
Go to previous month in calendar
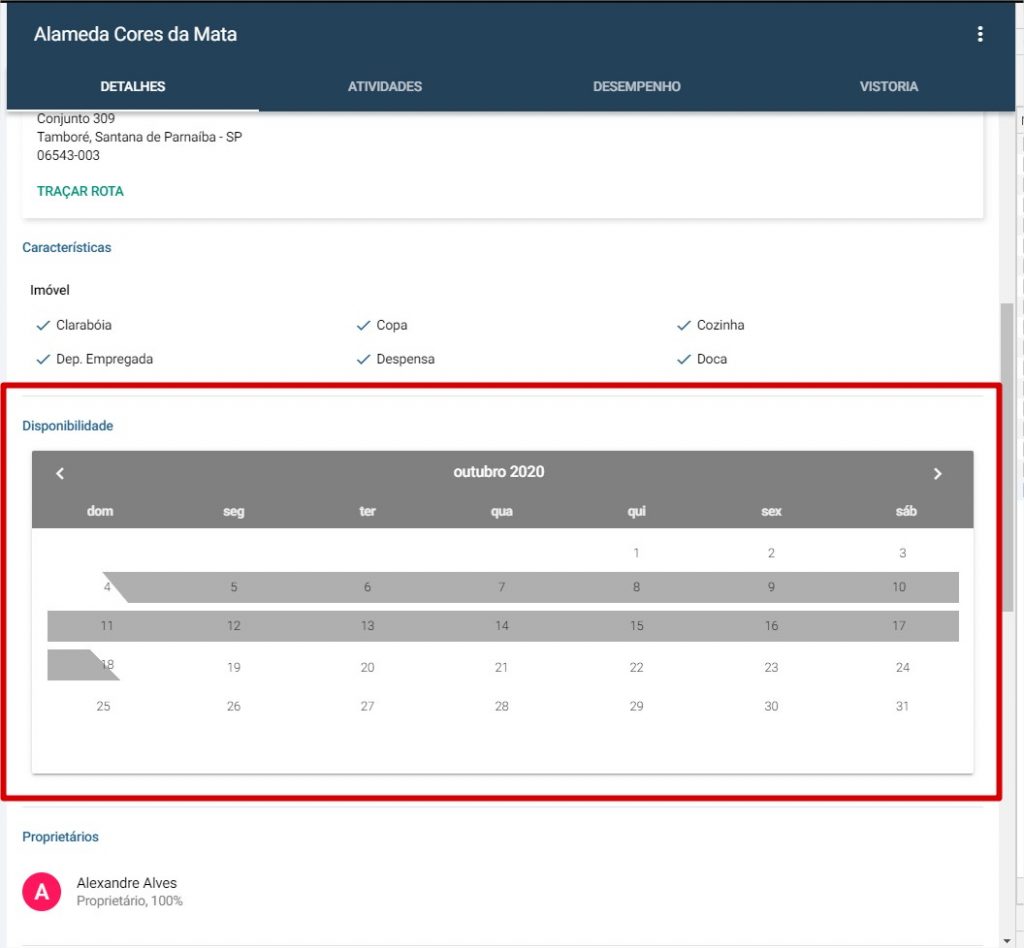coord(60,473)
